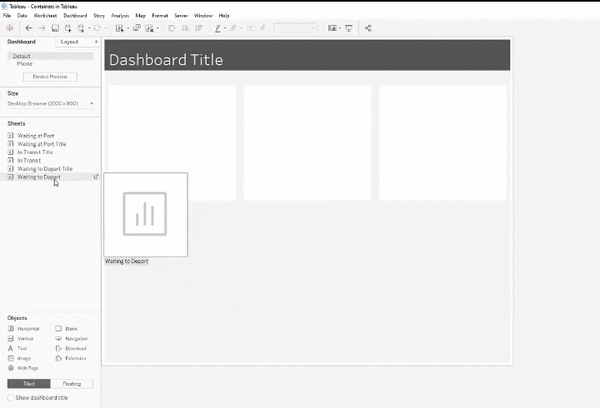The height and width of the screenshot is (408, 600).
Task: Open the Size dropdown Desktop Browser
Action: (x=50, y=103)
